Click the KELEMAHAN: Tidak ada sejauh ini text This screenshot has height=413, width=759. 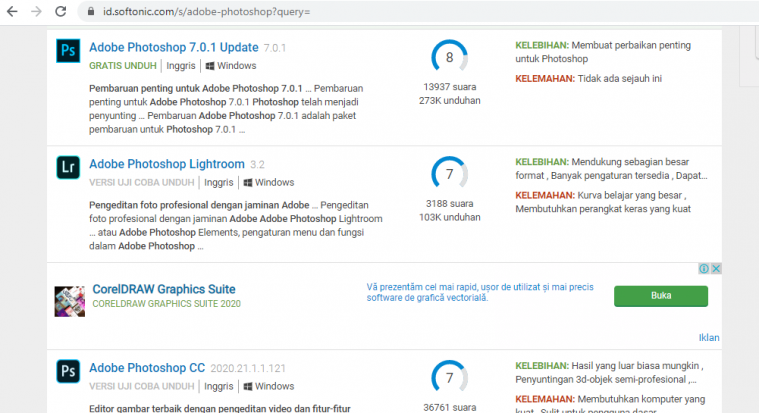click(588, 78)
